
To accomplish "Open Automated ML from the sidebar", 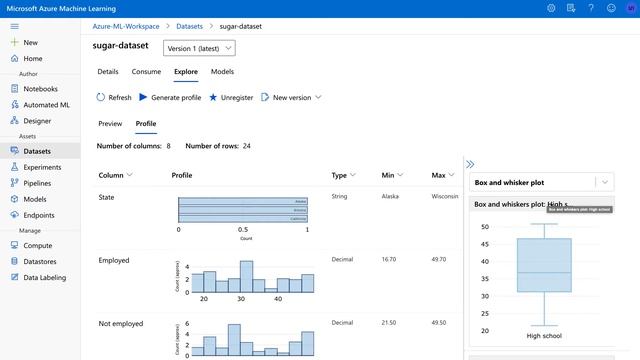I will pos(47,105).
